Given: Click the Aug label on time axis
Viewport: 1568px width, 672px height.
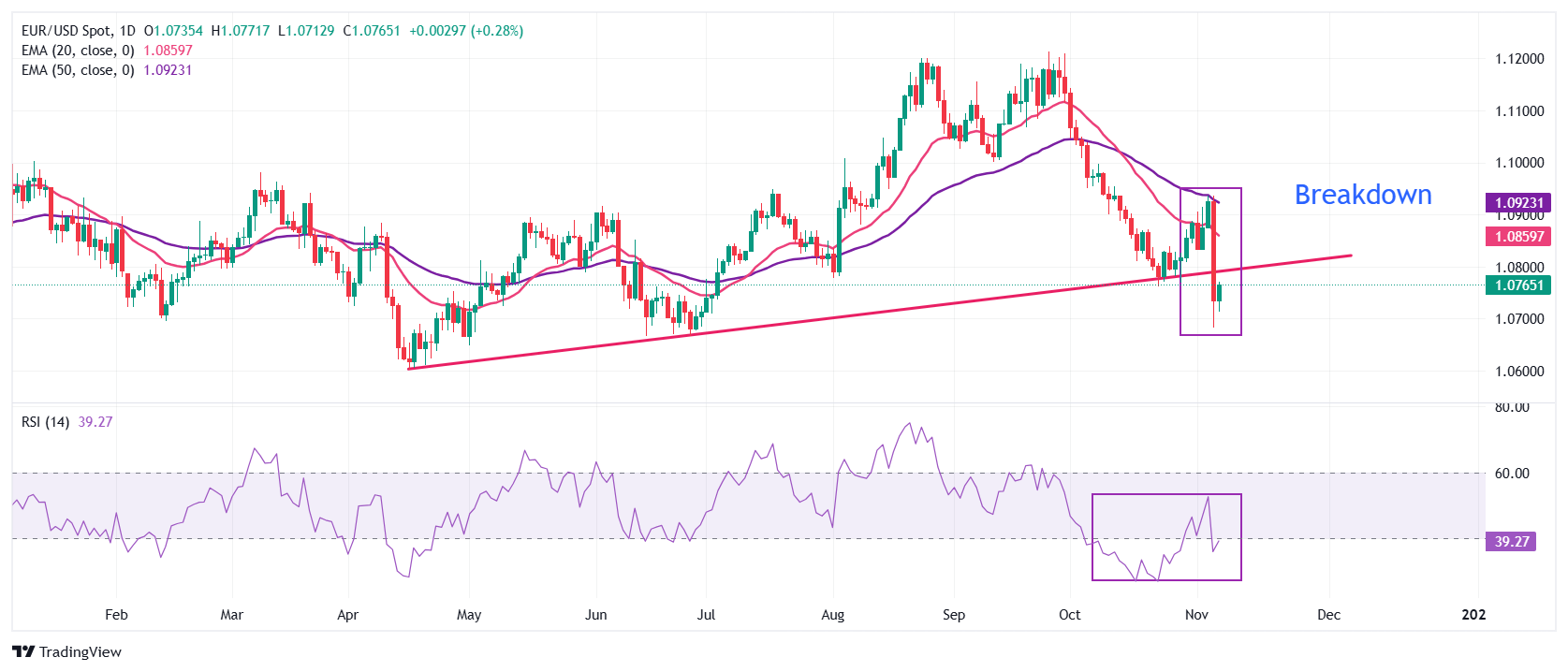Looking at the screenshot, I should (832, 615).
